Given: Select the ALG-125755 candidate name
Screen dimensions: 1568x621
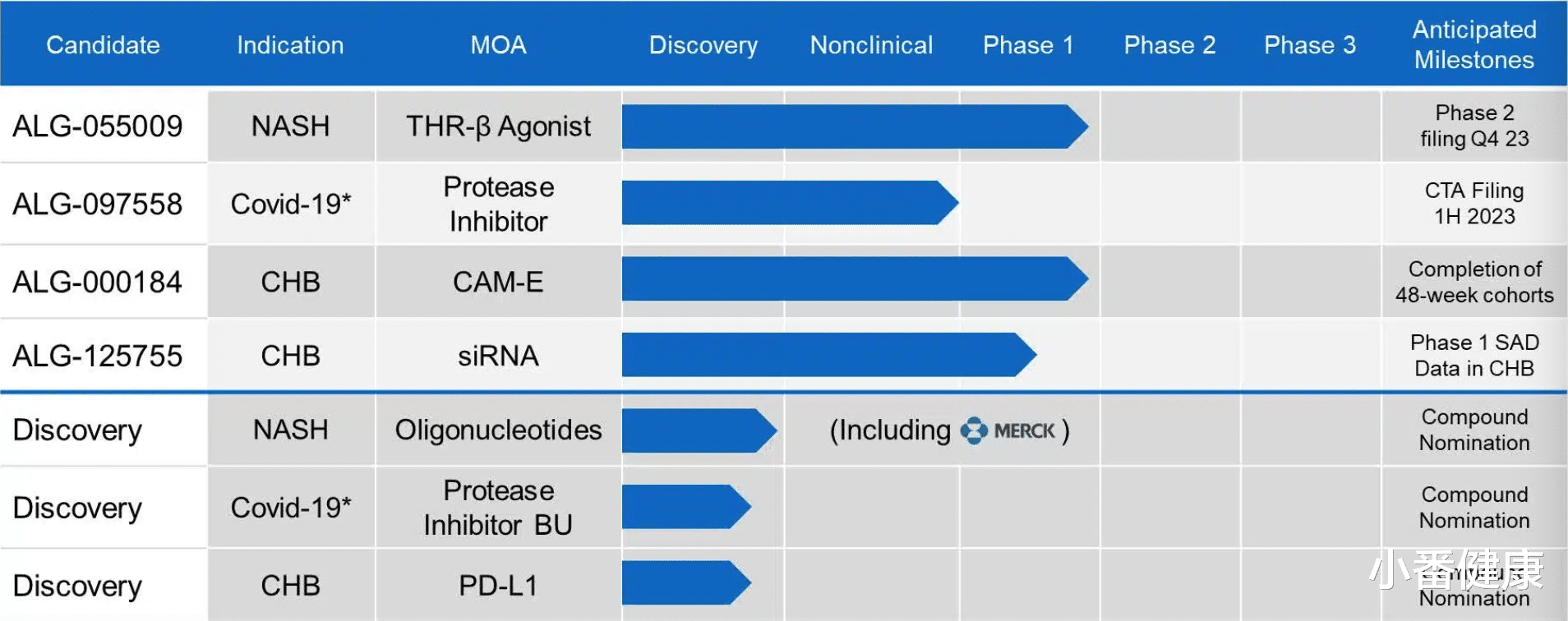Looking at the screenshot, I should [98, 356].
